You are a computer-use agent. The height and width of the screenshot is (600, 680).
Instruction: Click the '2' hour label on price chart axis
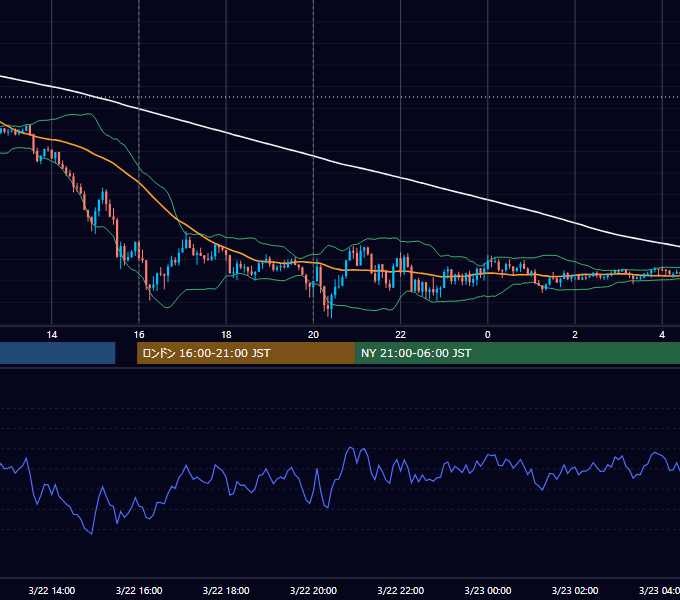(575, 335)
